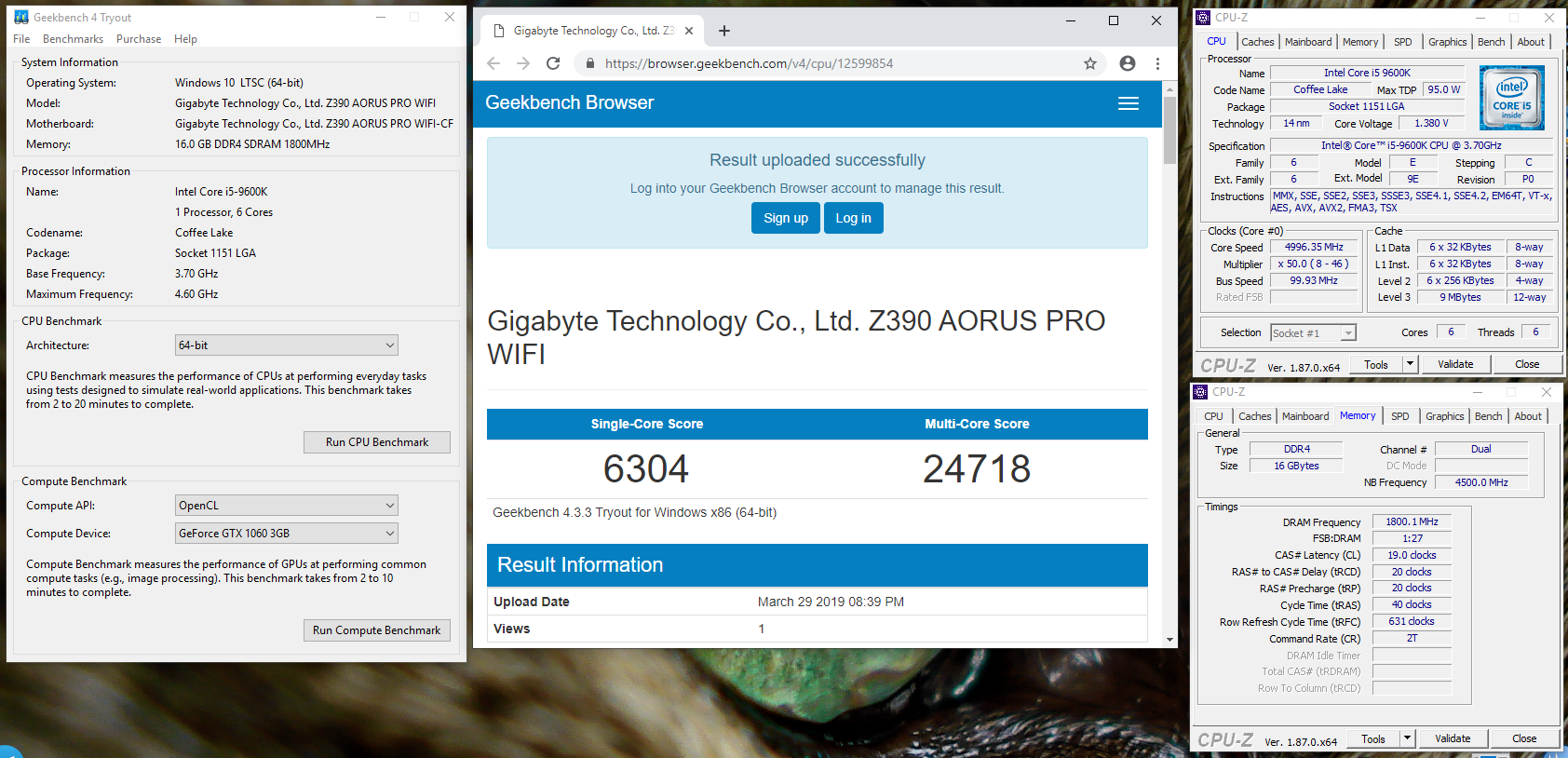
Task: Click the Intel Core i5 logo in CPU-Z
Action: (x=1512, y=97)
